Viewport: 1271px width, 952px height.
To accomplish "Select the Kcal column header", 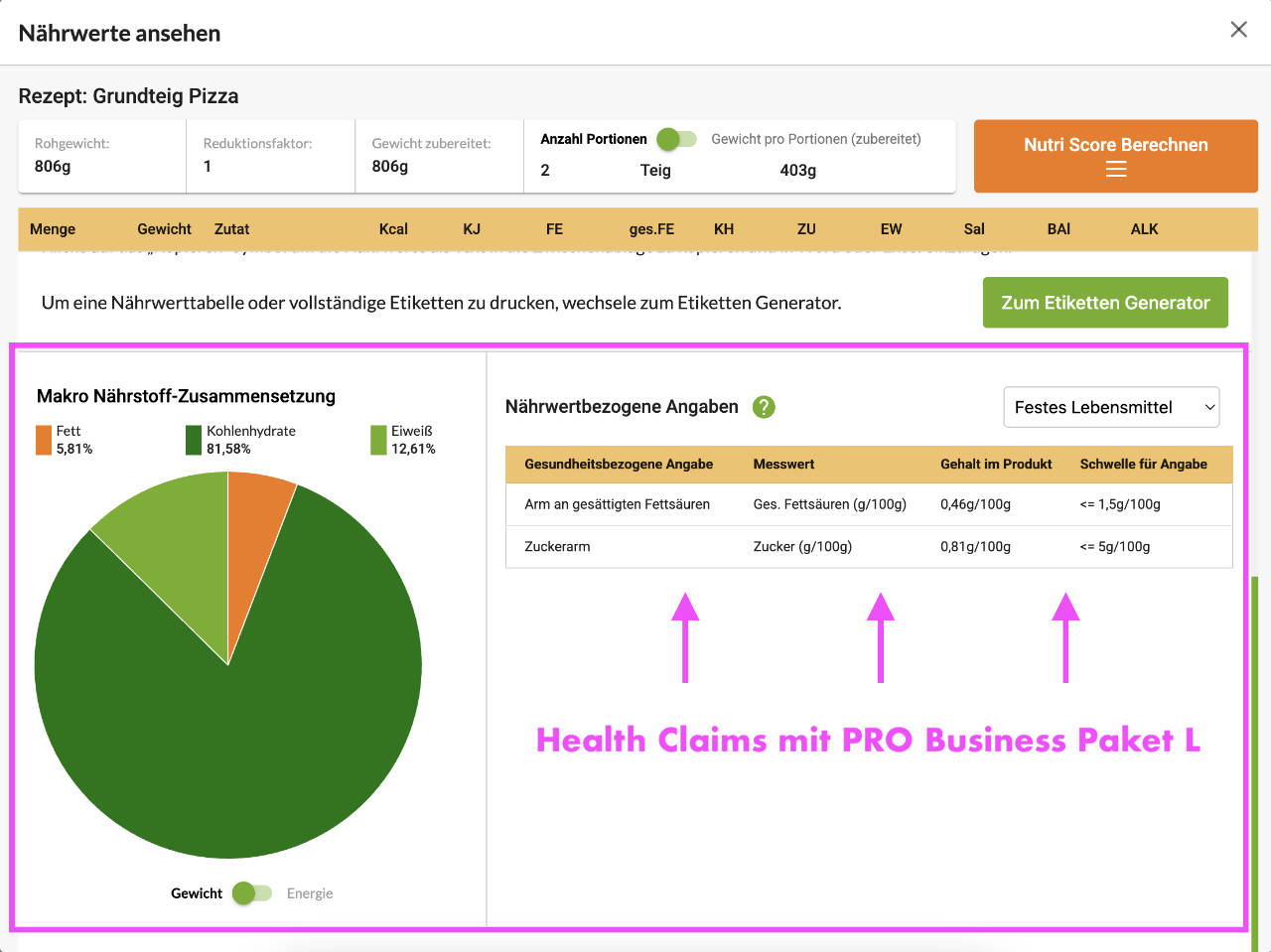I will [x=393, y=229].
